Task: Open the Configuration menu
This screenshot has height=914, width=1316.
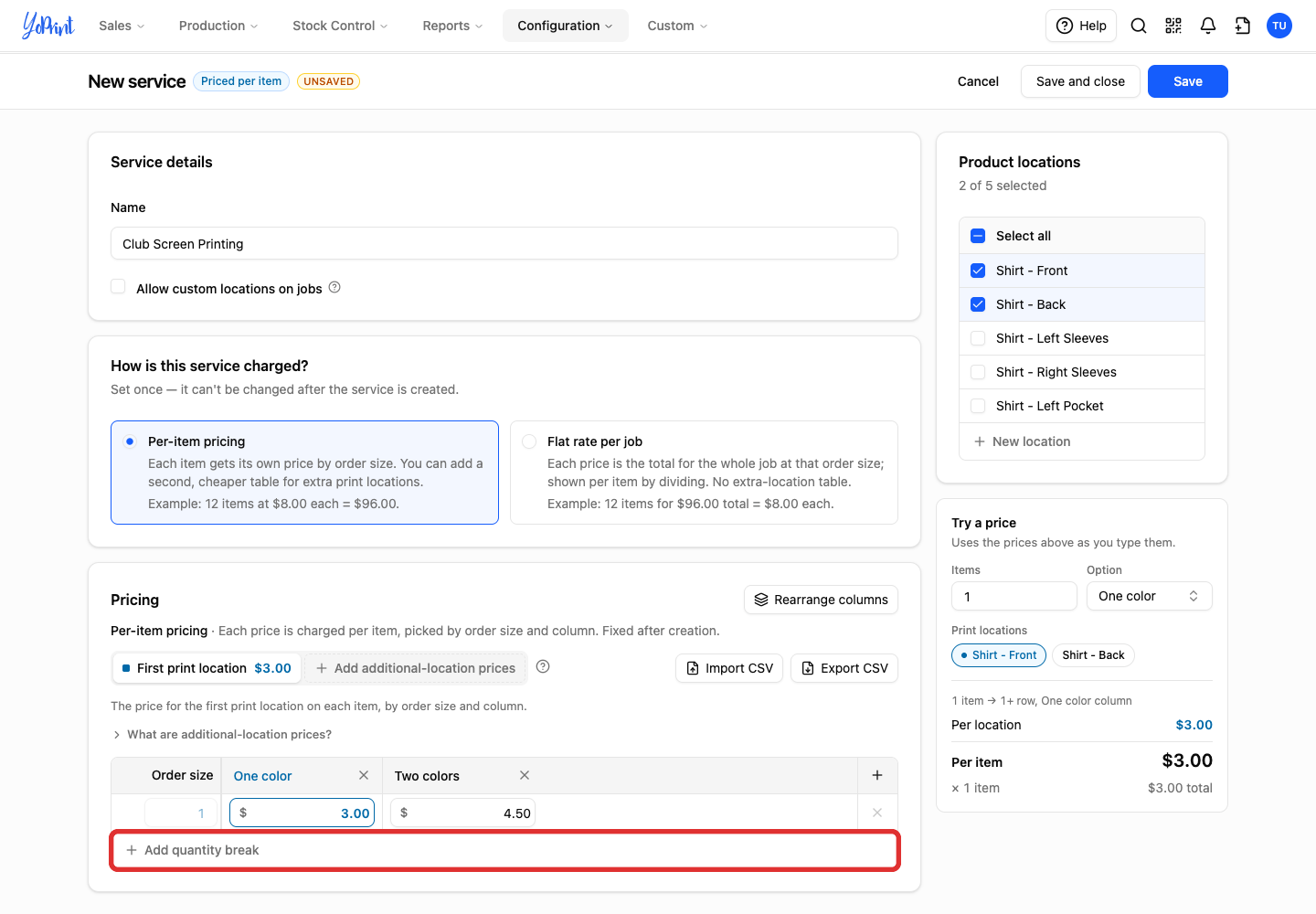Action: [565, 26]
